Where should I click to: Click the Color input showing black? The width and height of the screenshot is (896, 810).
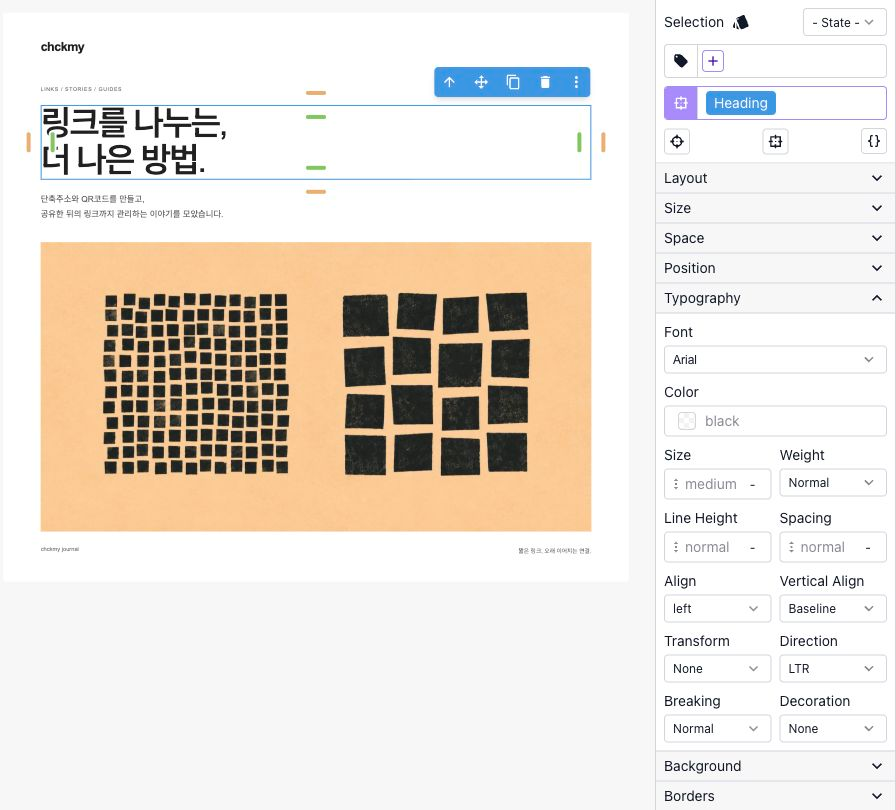pyautogui.click(x=775, y=421)
